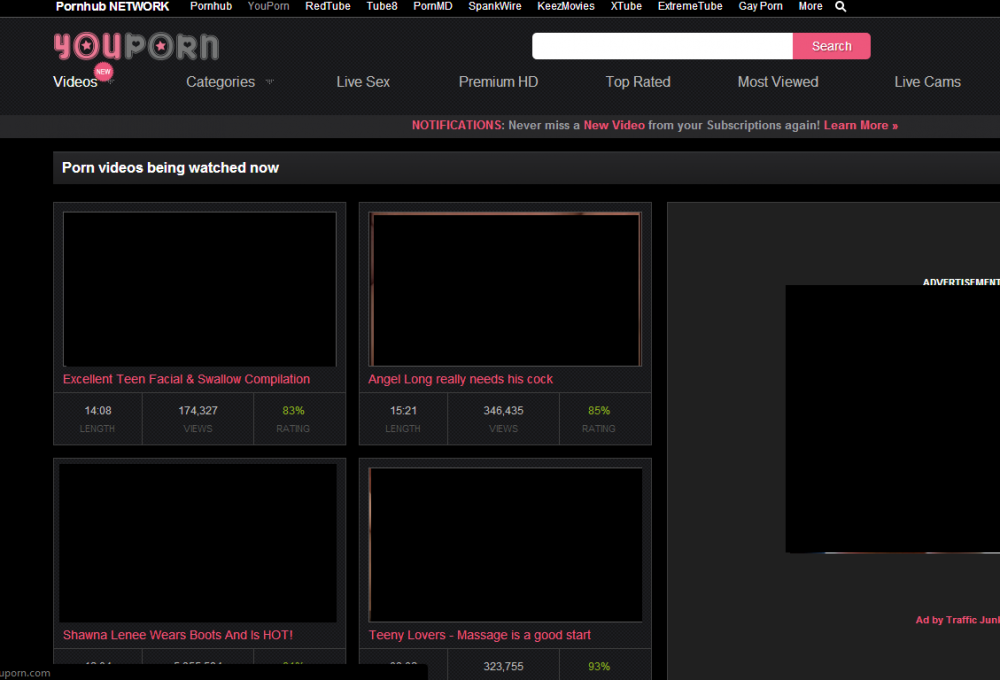Switch to the Most Viewed tab
The image size is (1000, 680).
(777, 82)
